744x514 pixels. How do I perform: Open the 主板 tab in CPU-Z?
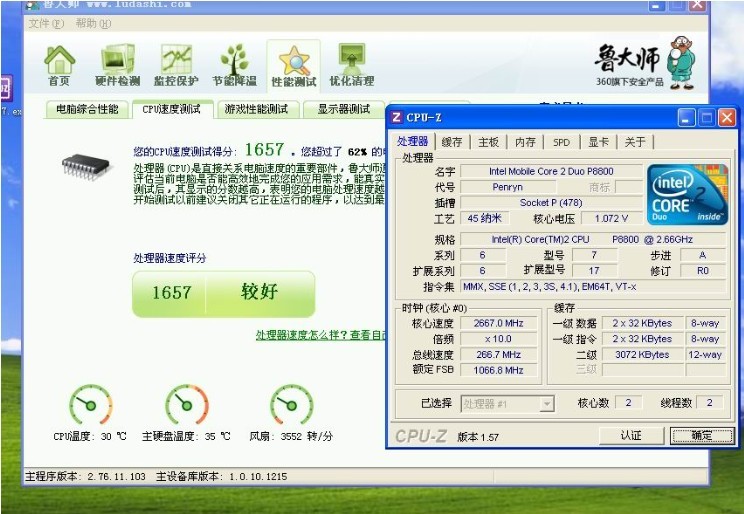coord(488,142)
